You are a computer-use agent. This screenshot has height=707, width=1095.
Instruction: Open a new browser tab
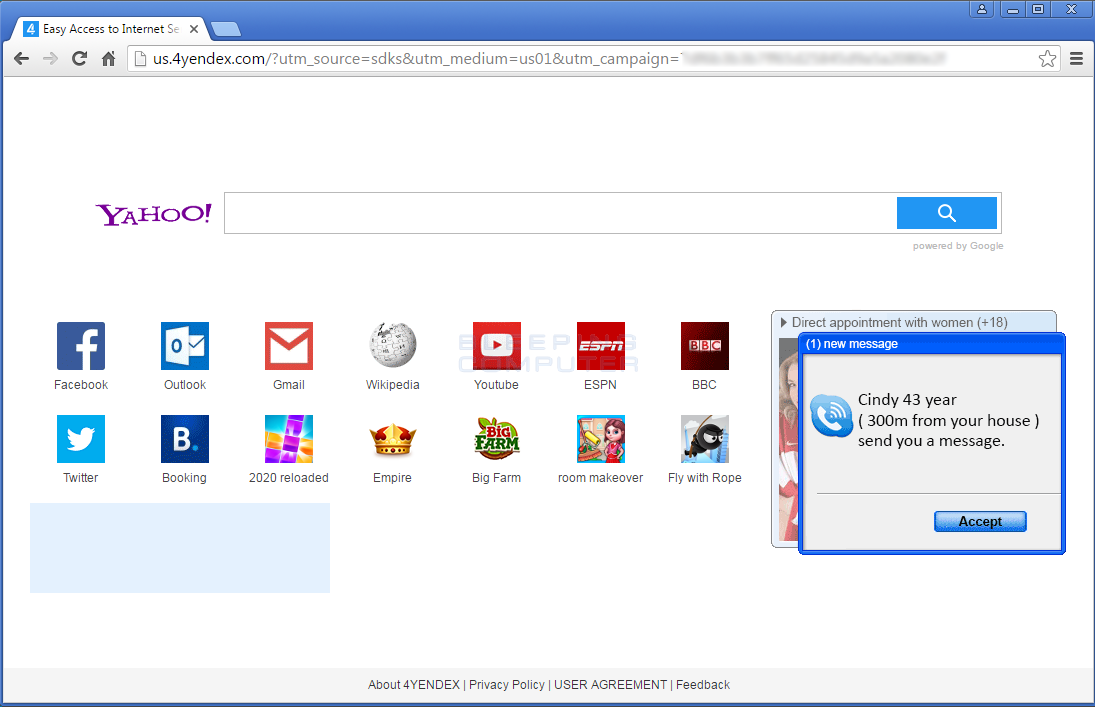[226, 29]
